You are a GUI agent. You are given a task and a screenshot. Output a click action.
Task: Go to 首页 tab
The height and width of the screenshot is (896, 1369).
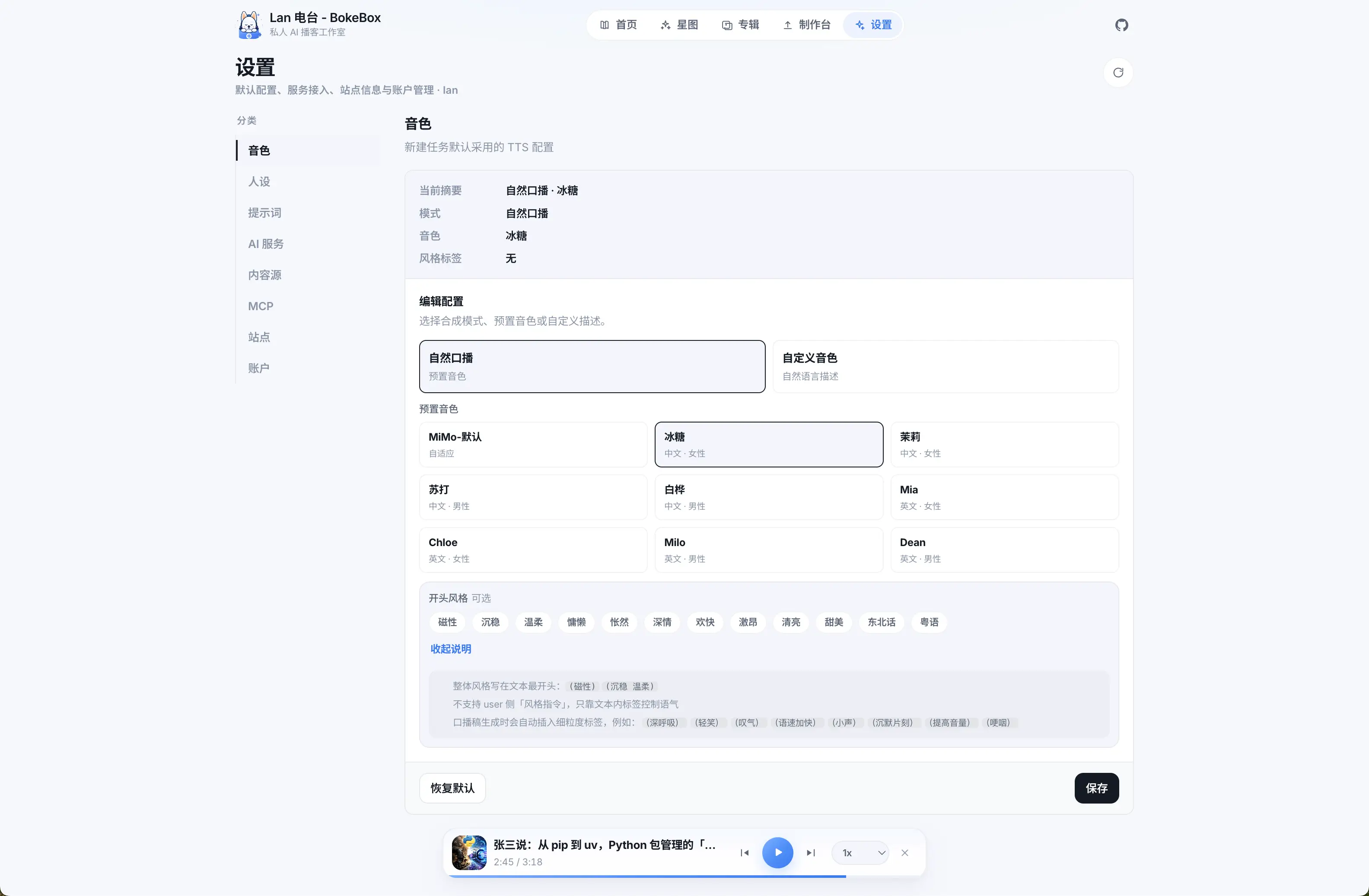coord(618,25)
